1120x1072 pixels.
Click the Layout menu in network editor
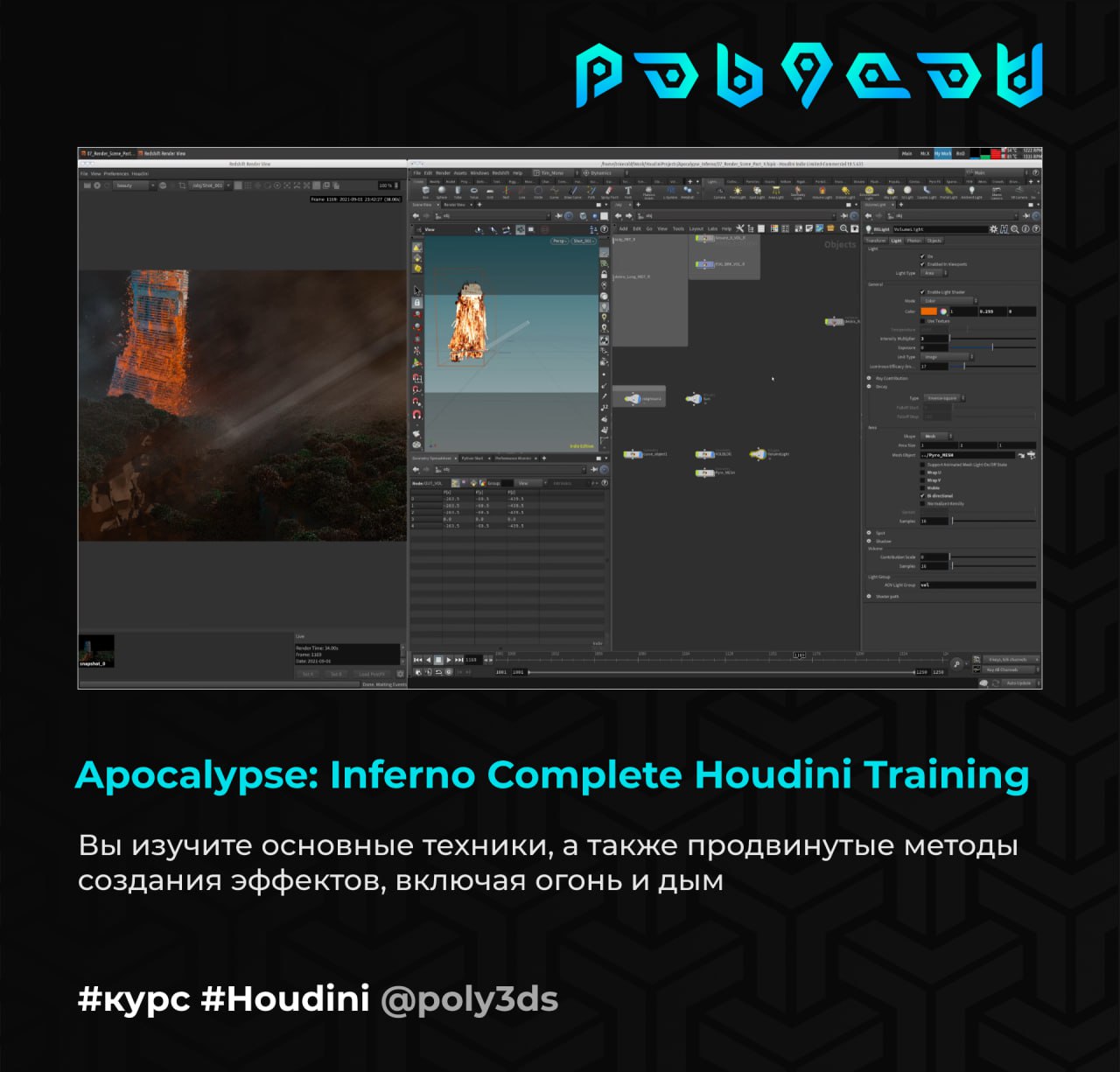click(696, 229)
